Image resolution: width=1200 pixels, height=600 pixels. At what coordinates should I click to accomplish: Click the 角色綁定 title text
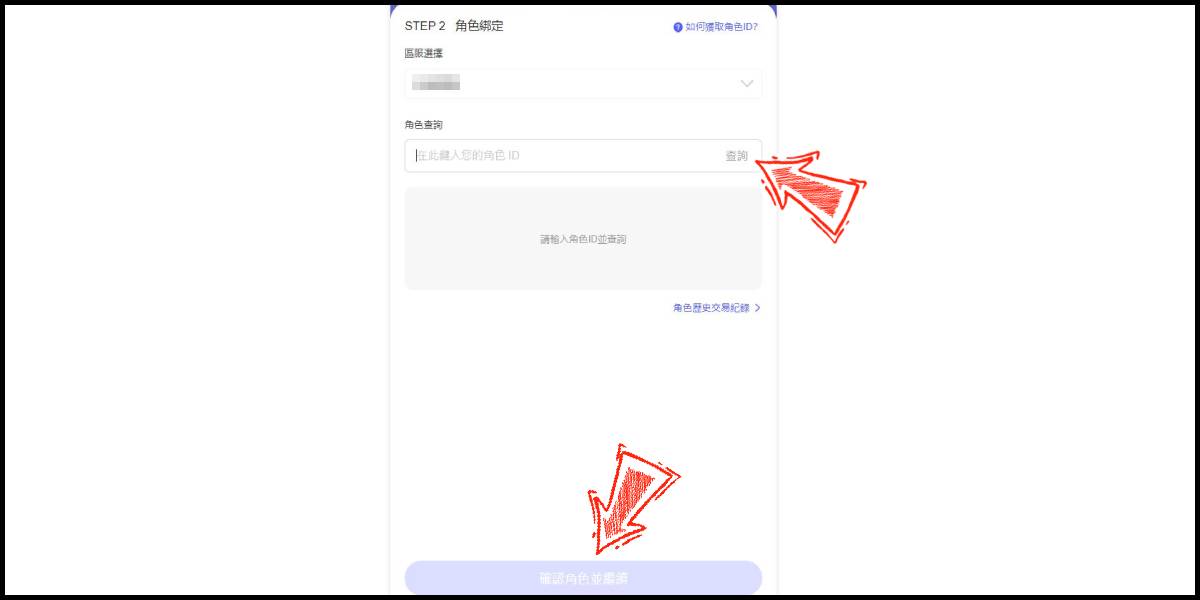click(479, 26)
